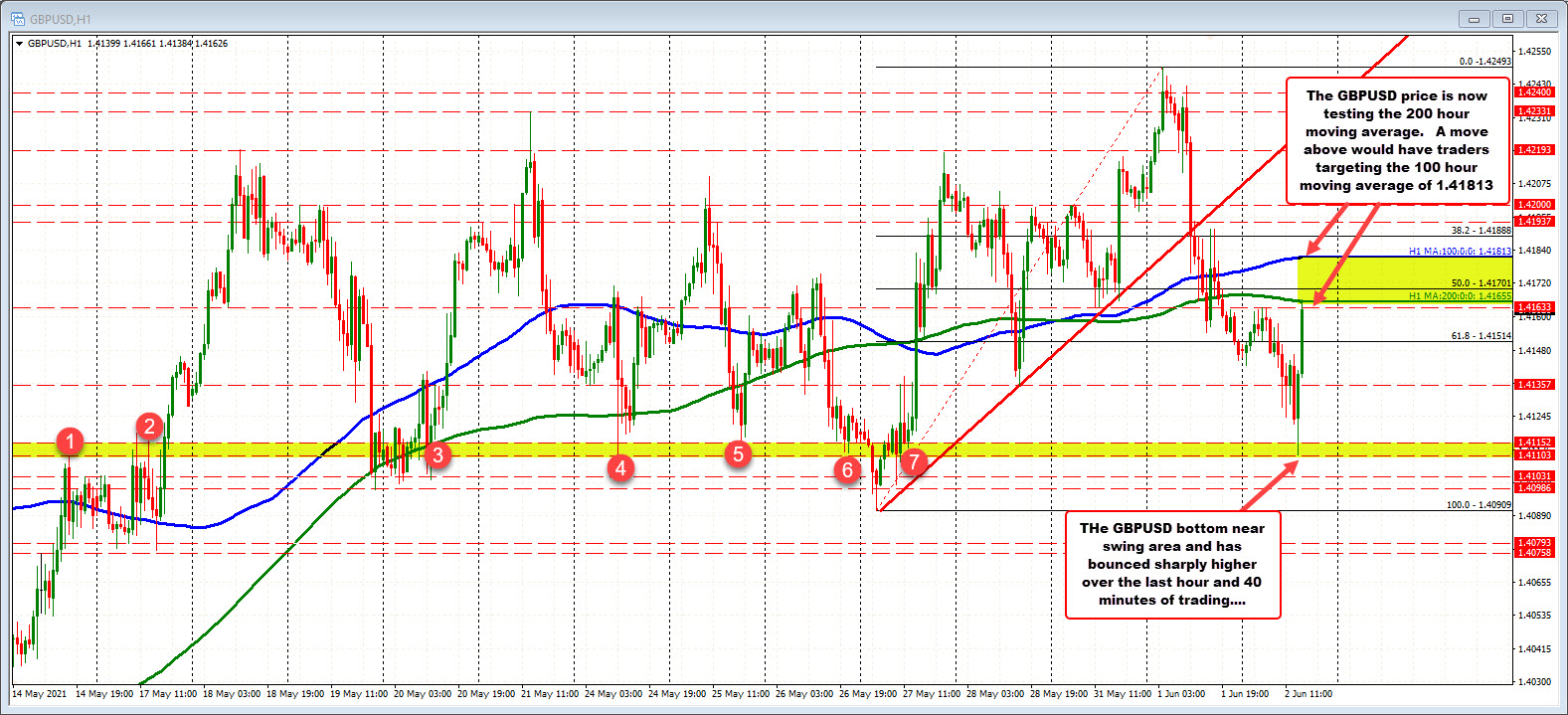Click the 1.42075 price on the scale

coord(1534,184)
